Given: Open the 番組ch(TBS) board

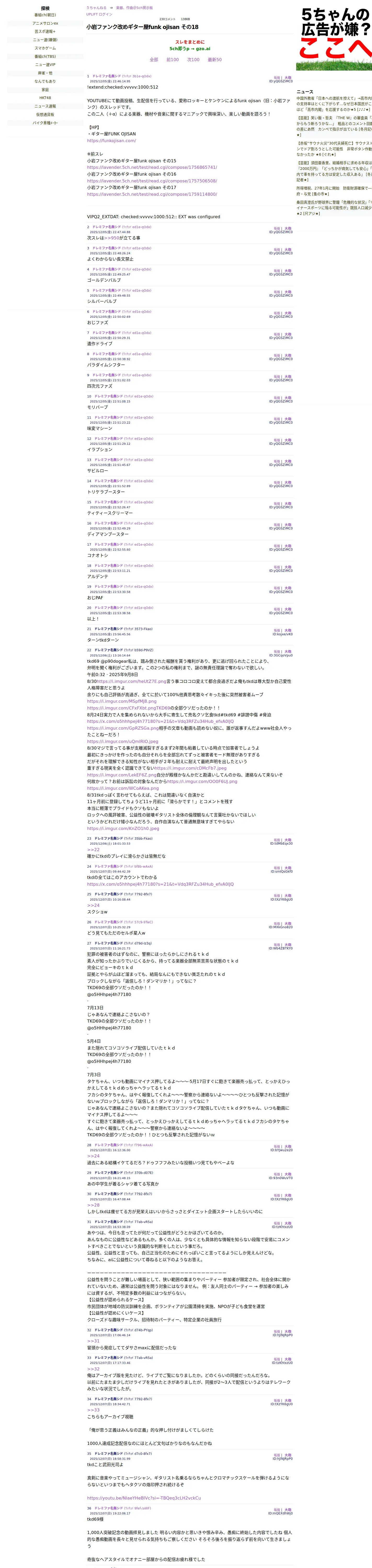Looking at the screenshot, I should pyautogui.click(x=45, y=57).
